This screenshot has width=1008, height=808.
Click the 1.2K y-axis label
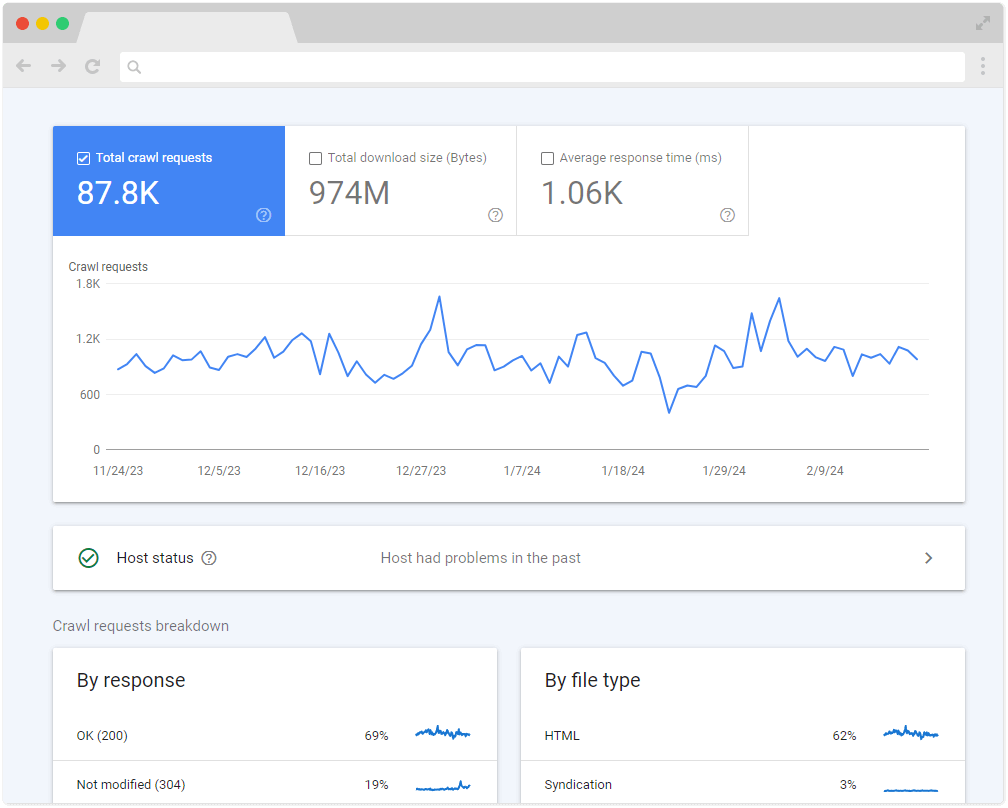tap(88, 339)
